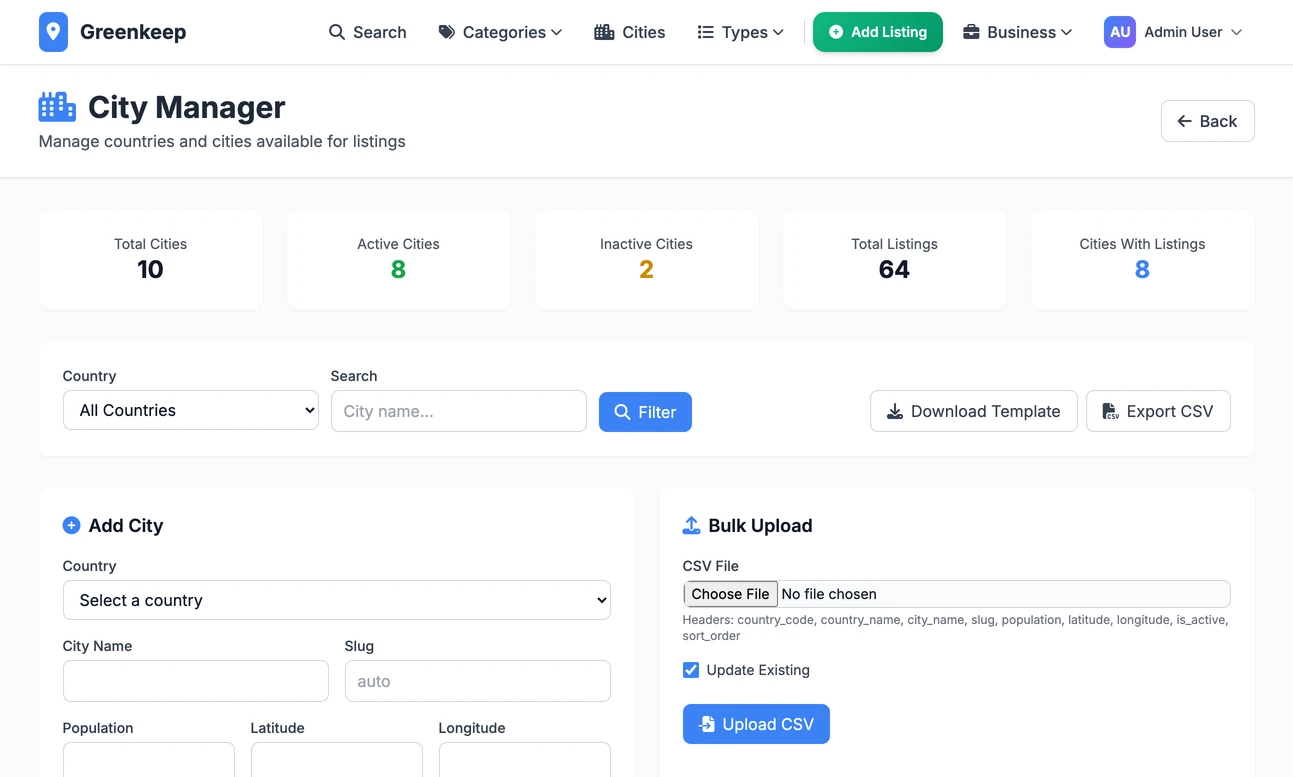Open the All Countries filter dropdown
The width and height of the screenshot is (1293, 777).
(x=191, y=410)
